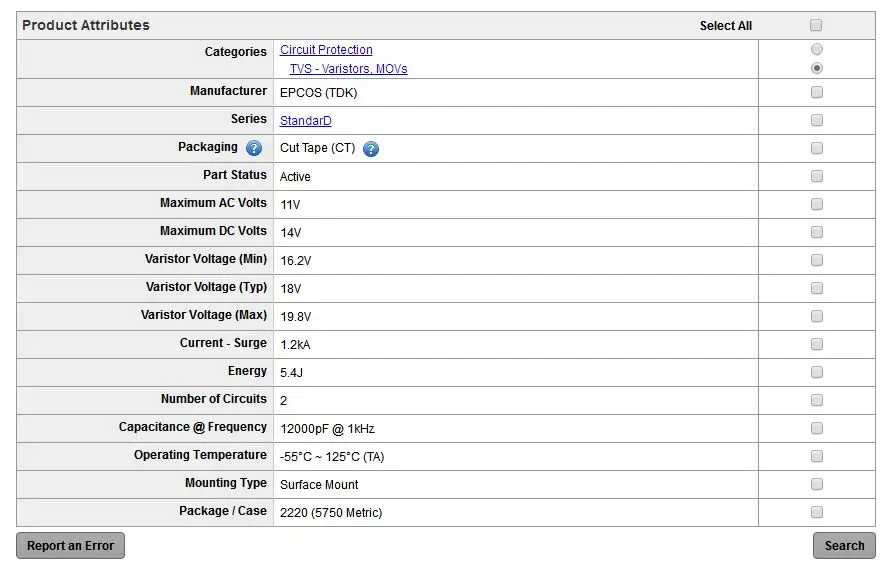Select the Circuit Protection radio button
The height and width of the screenshot is (578, 892).
(x=817, y=49)
